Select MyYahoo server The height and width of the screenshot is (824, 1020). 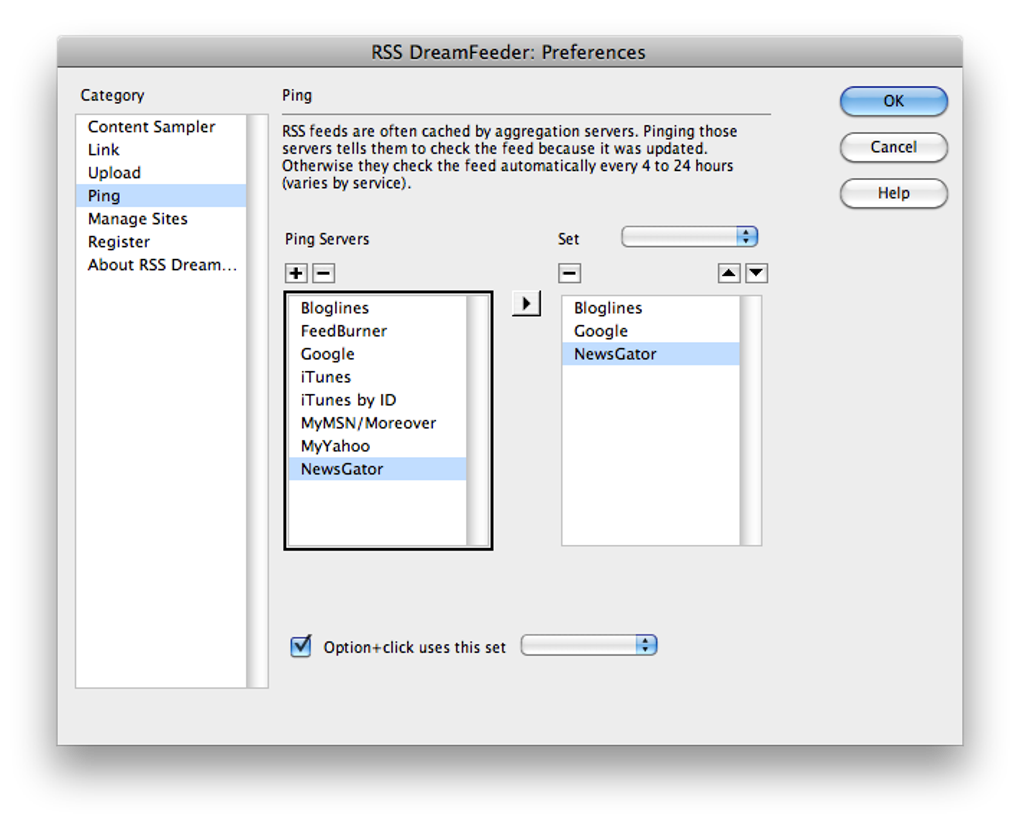(377, 446)
